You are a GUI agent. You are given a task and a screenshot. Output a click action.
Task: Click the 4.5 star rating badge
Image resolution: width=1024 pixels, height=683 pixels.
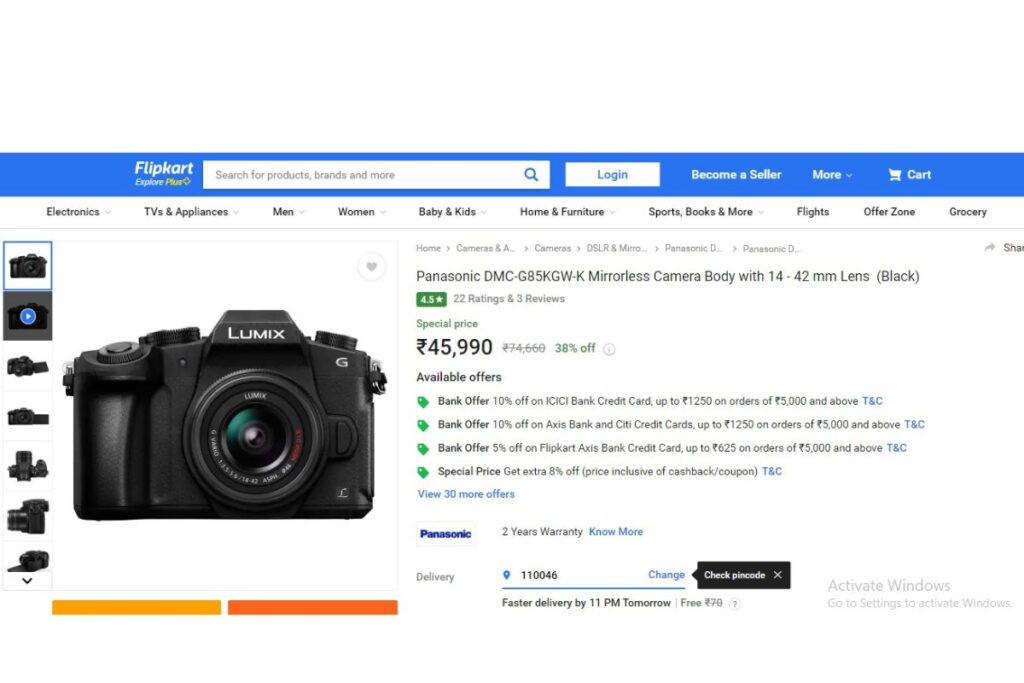coord(431,299)
